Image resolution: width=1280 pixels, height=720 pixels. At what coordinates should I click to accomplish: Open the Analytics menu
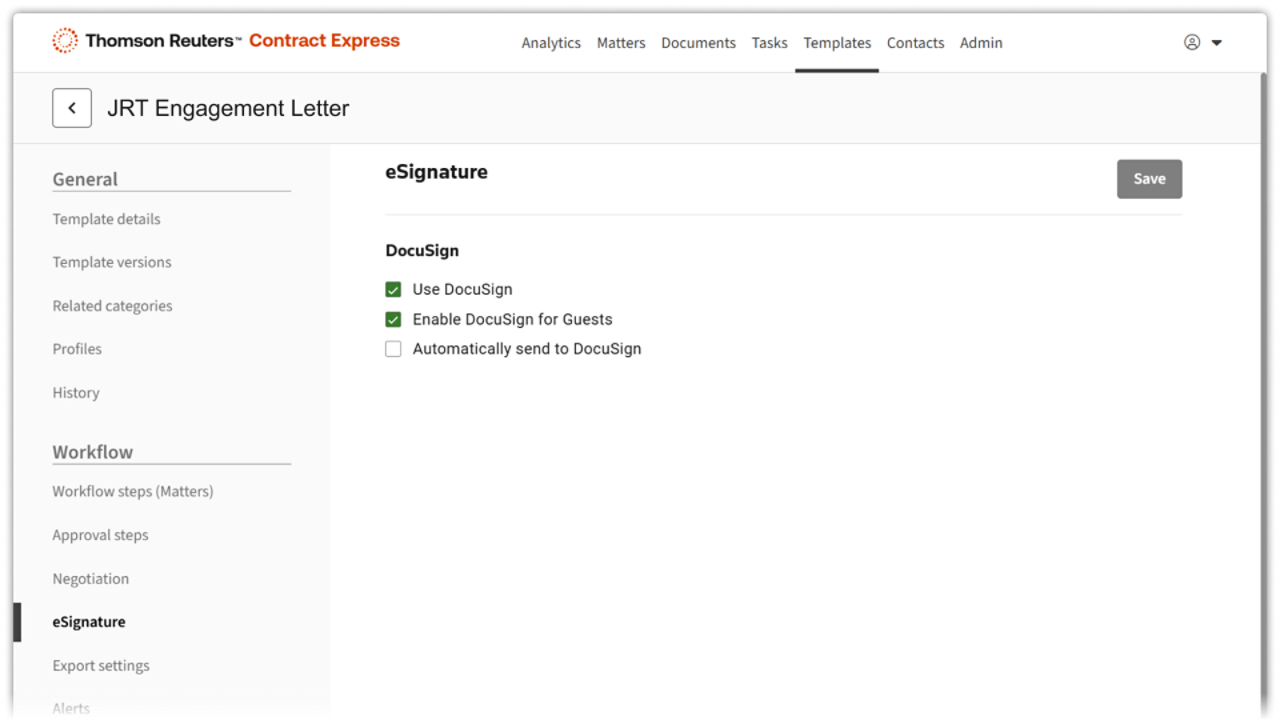(x=551, y=43)
